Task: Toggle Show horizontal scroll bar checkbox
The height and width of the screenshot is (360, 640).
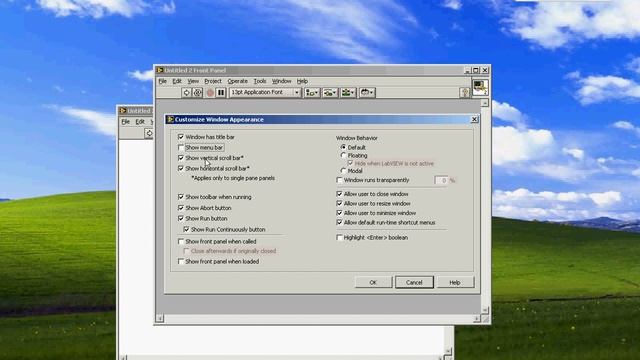Action: pyautogui.click(x=181, y=168)
